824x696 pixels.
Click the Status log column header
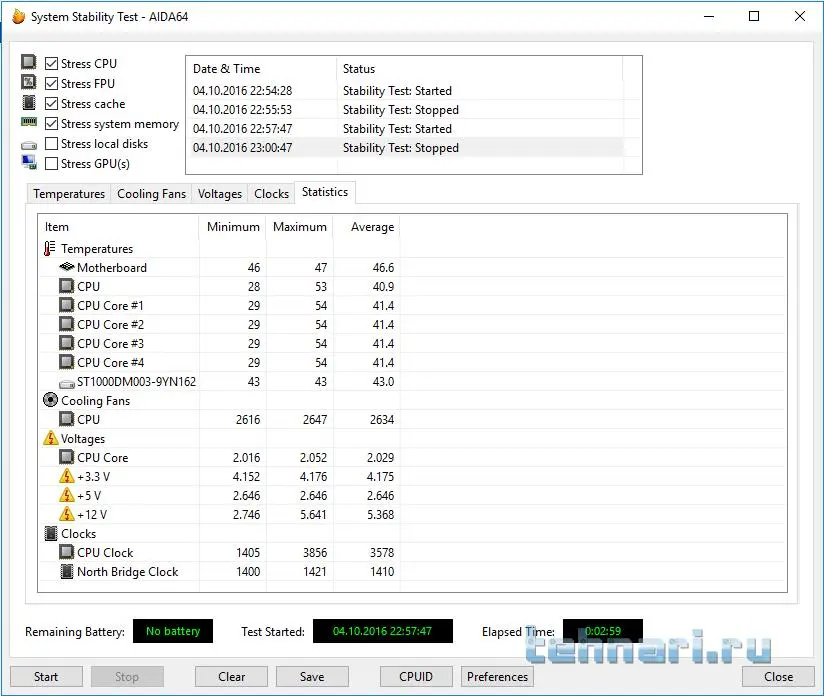pos(479,69)
